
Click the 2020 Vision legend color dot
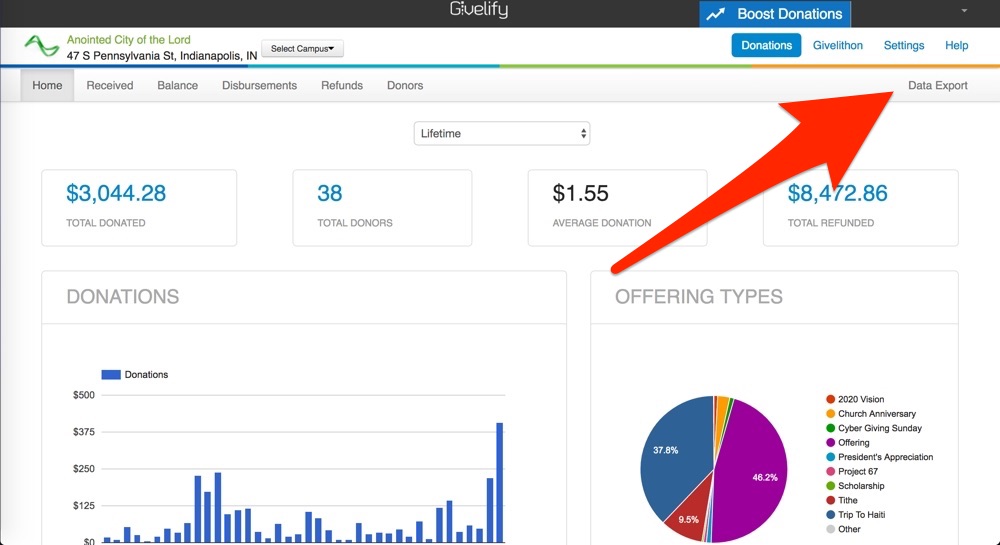pos(830,399)
